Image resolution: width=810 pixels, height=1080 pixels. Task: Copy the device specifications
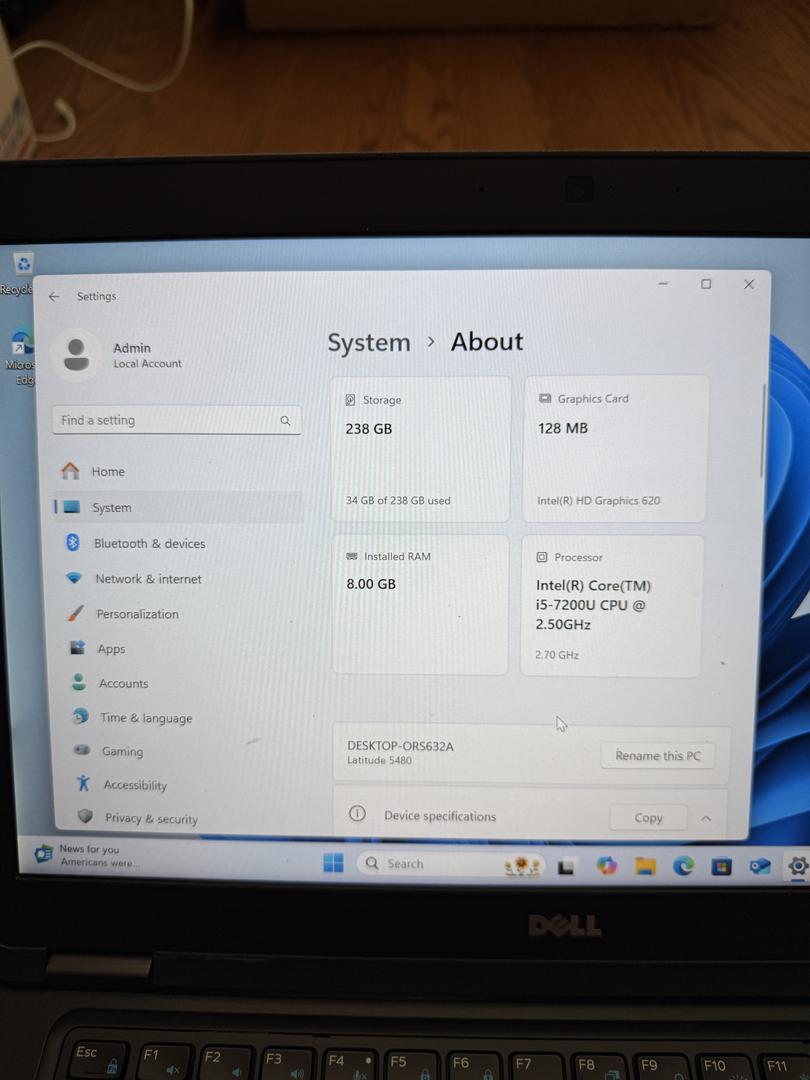click(x=648, y=818)
